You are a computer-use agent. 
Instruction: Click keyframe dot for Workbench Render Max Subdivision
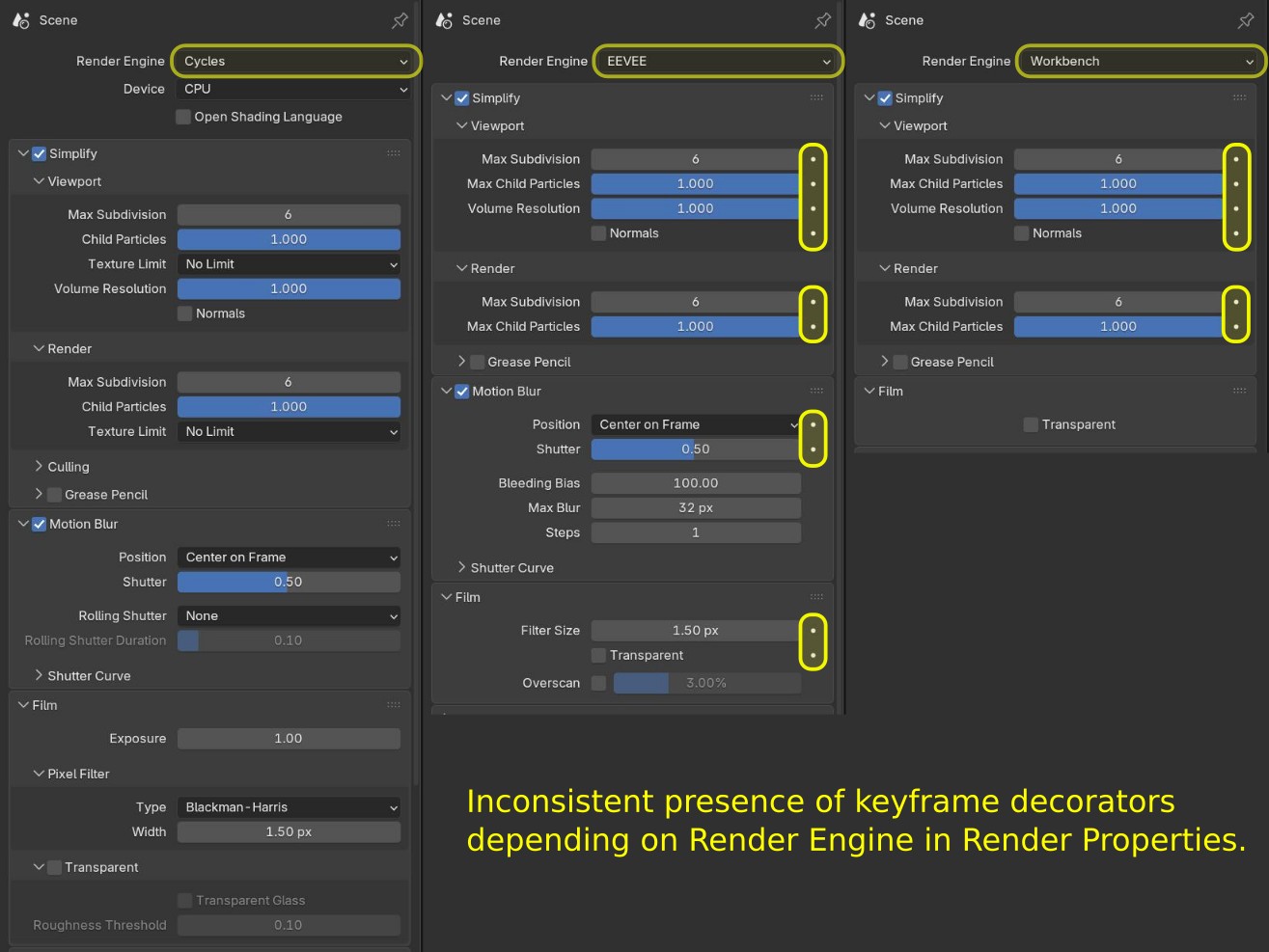tap(1236, 302)
